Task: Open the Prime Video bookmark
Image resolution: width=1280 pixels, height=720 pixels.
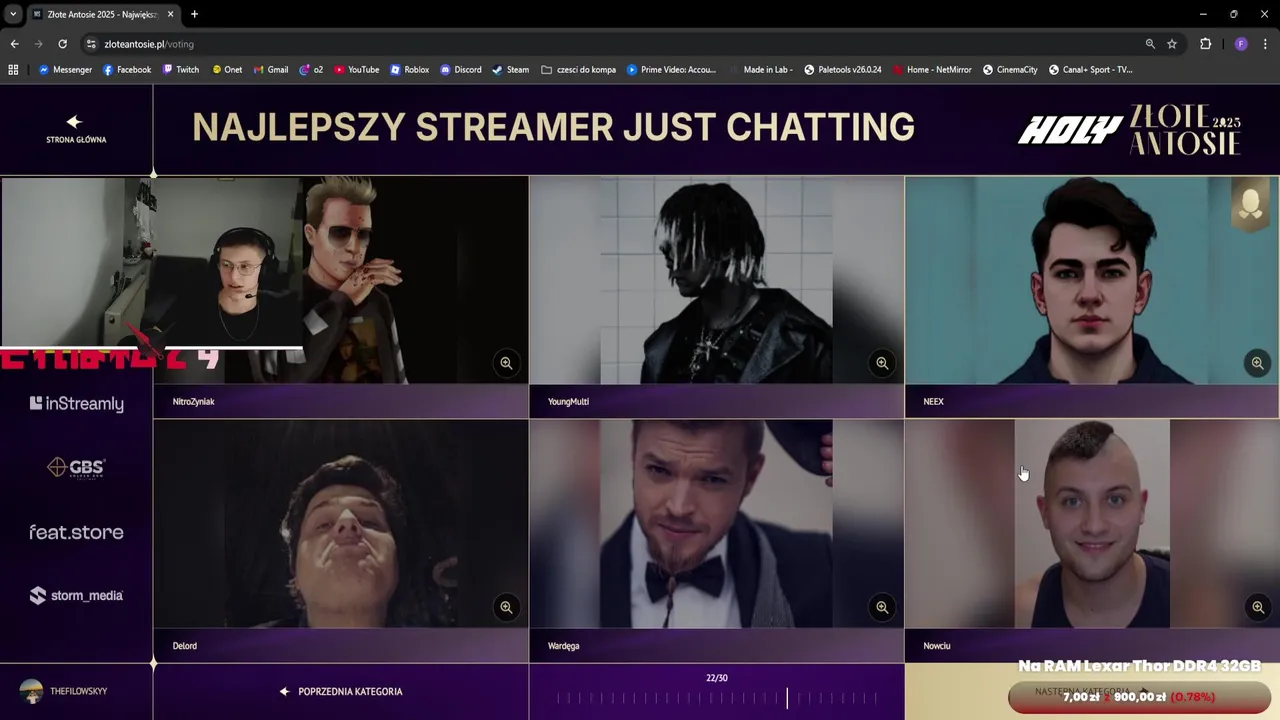Action: [x=671, y=70]
